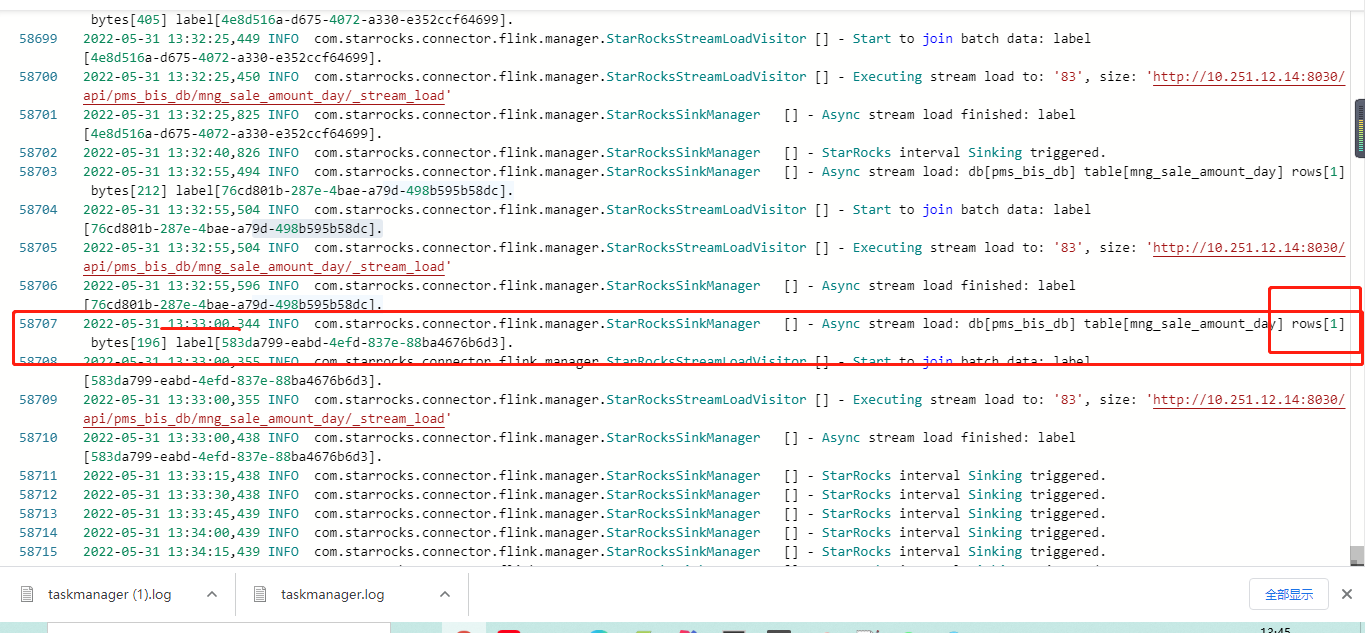Click line number 58703
Viewport: 1365px width, 633px height.
[x=38, y=171]
